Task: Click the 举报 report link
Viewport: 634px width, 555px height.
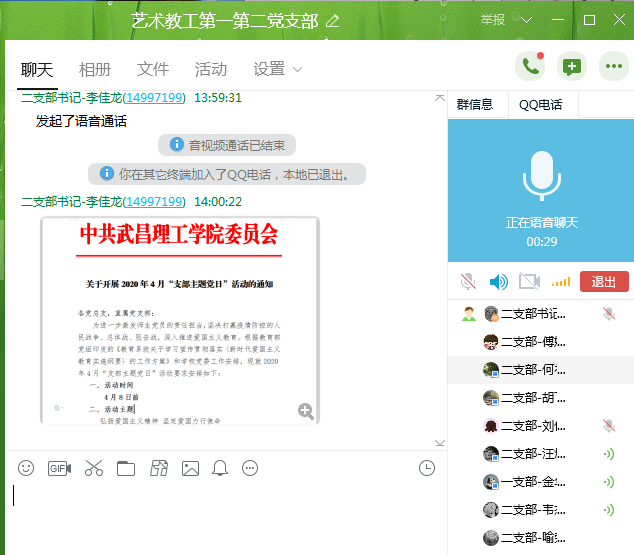Action: point(492,19)
